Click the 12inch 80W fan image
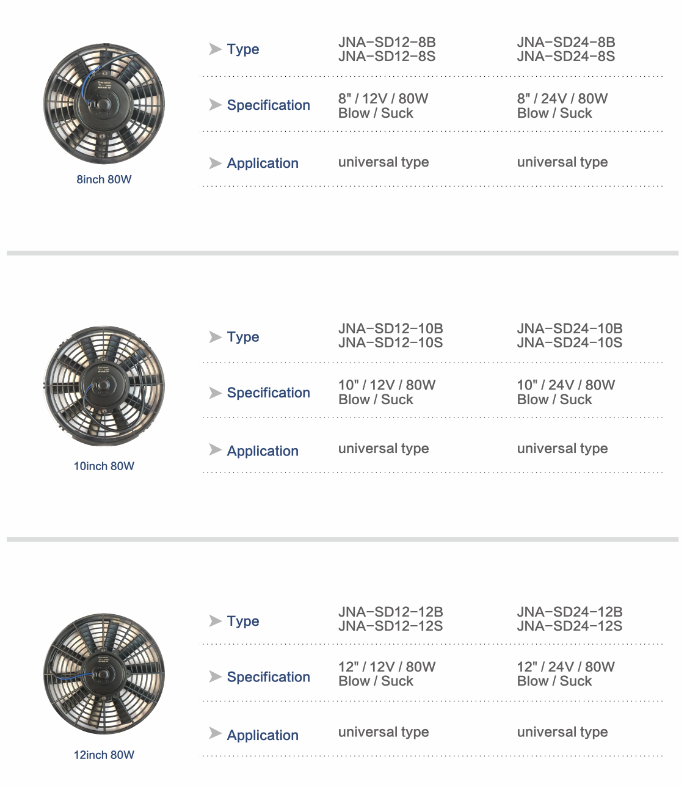 click(104, 674)
